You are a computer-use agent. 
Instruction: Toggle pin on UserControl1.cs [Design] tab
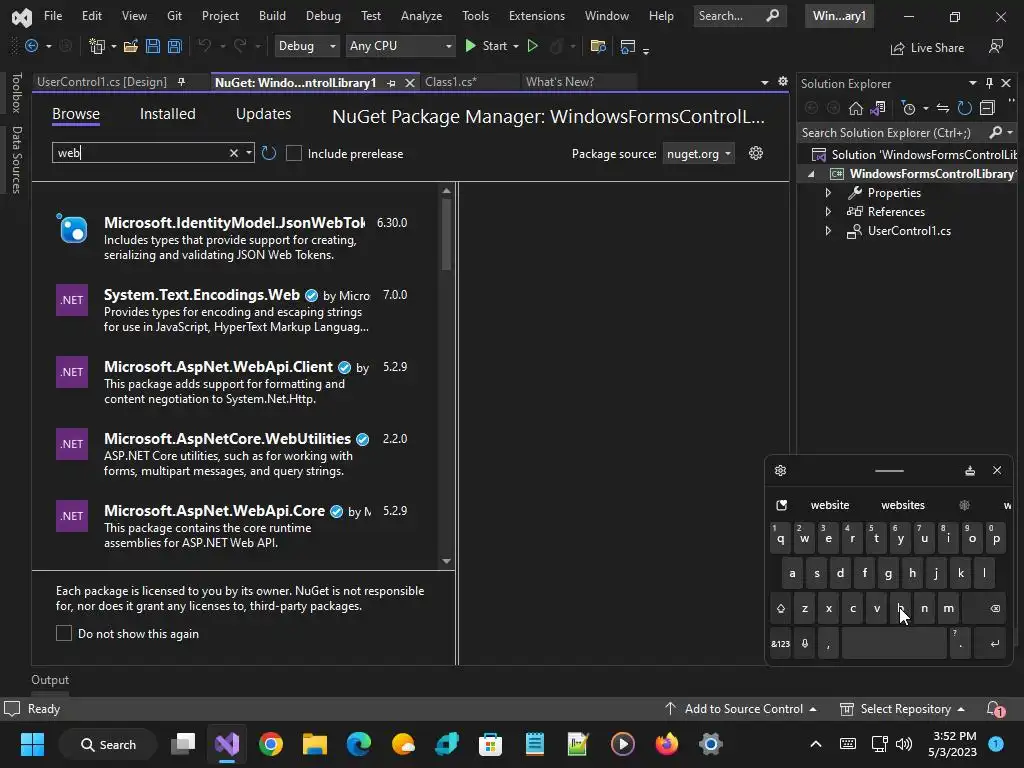182,82
